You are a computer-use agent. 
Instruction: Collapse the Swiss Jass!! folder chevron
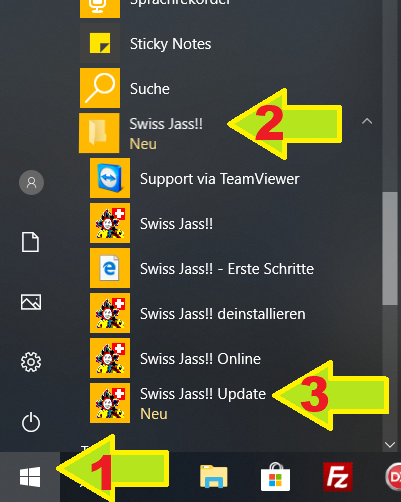[367, 121]
